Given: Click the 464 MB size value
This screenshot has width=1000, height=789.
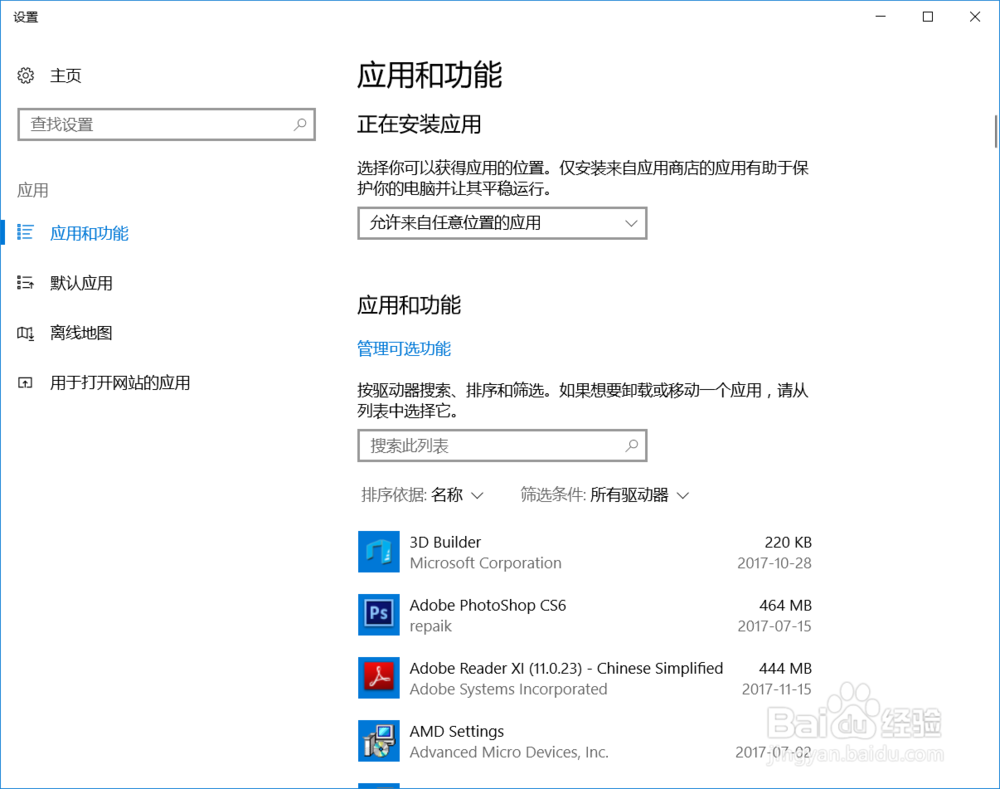Looking at the screenshot, I should click(x=785, y=605).
